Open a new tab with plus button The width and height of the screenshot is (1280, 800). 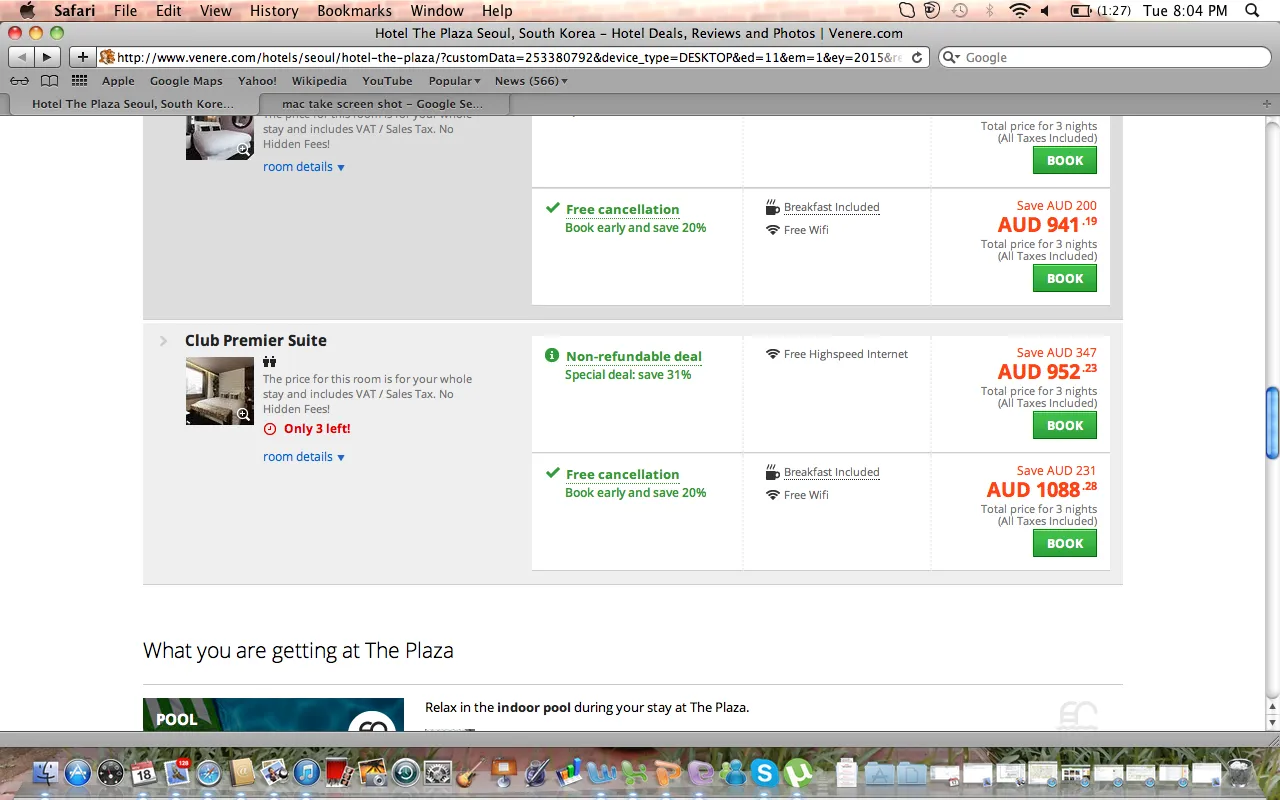(1268, 103)
